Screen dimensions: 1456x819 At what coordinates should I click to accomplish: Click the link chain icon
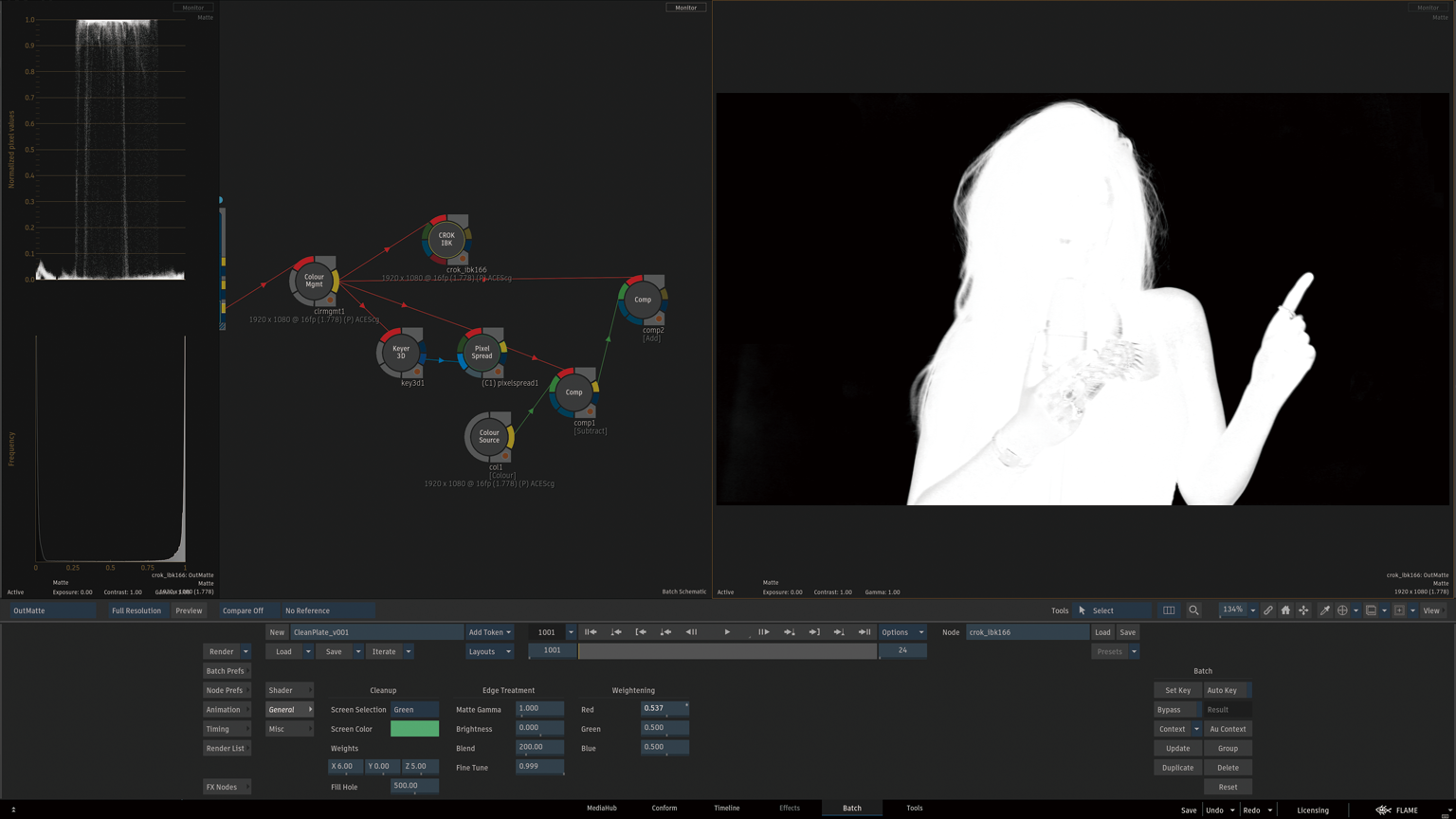click(1267, 610)
